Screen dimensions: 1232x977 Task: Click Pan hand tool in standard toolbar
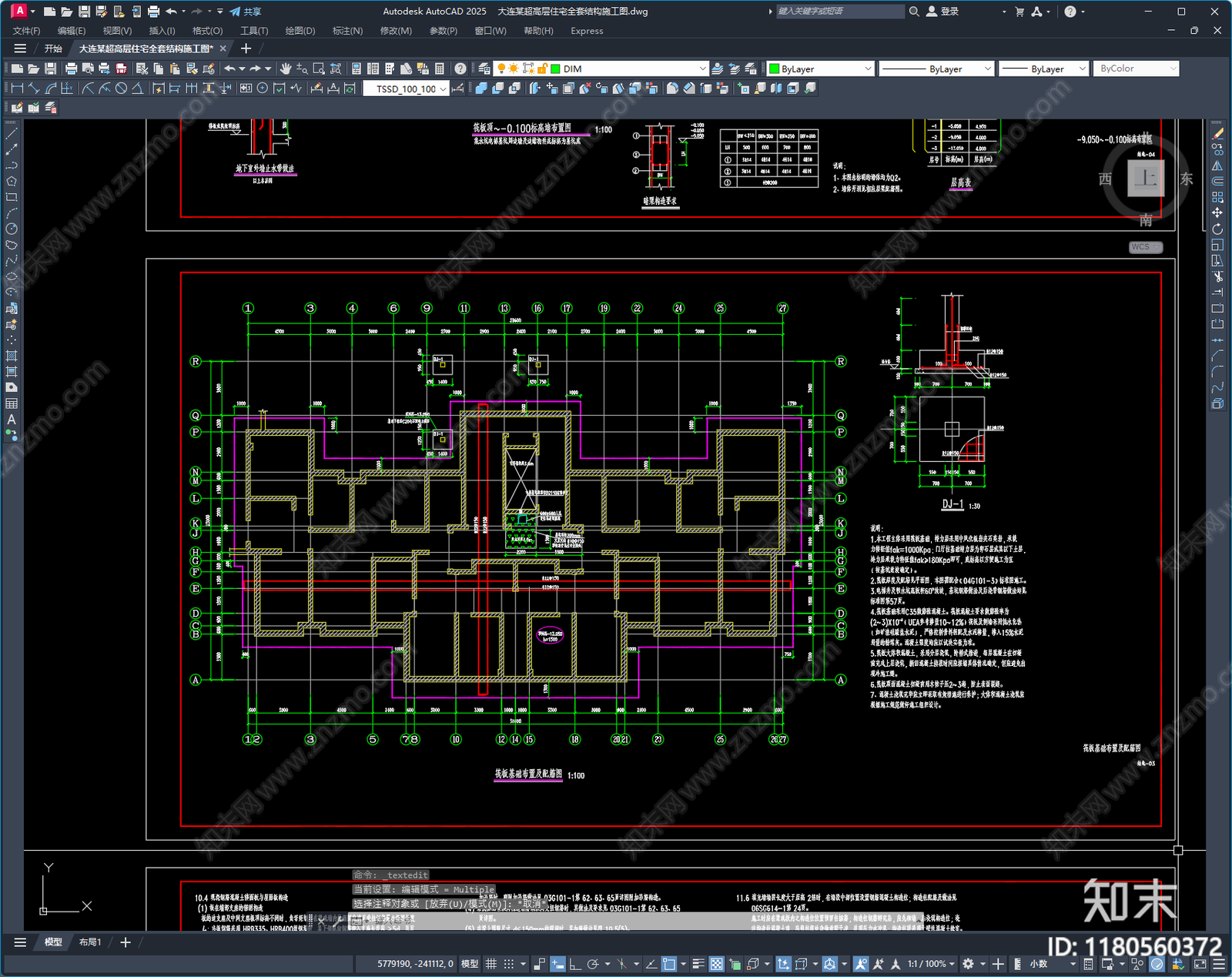click(286, 69)
